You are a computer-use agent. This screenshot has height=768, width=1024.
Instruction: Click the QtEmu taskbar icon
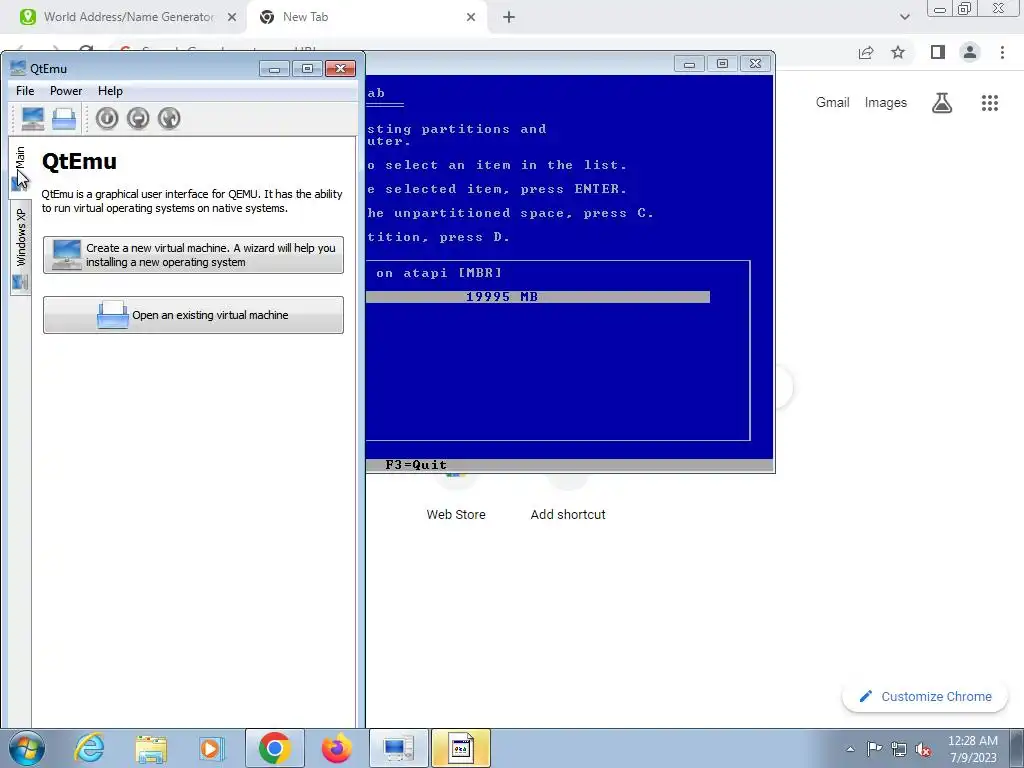pos(398,748)
